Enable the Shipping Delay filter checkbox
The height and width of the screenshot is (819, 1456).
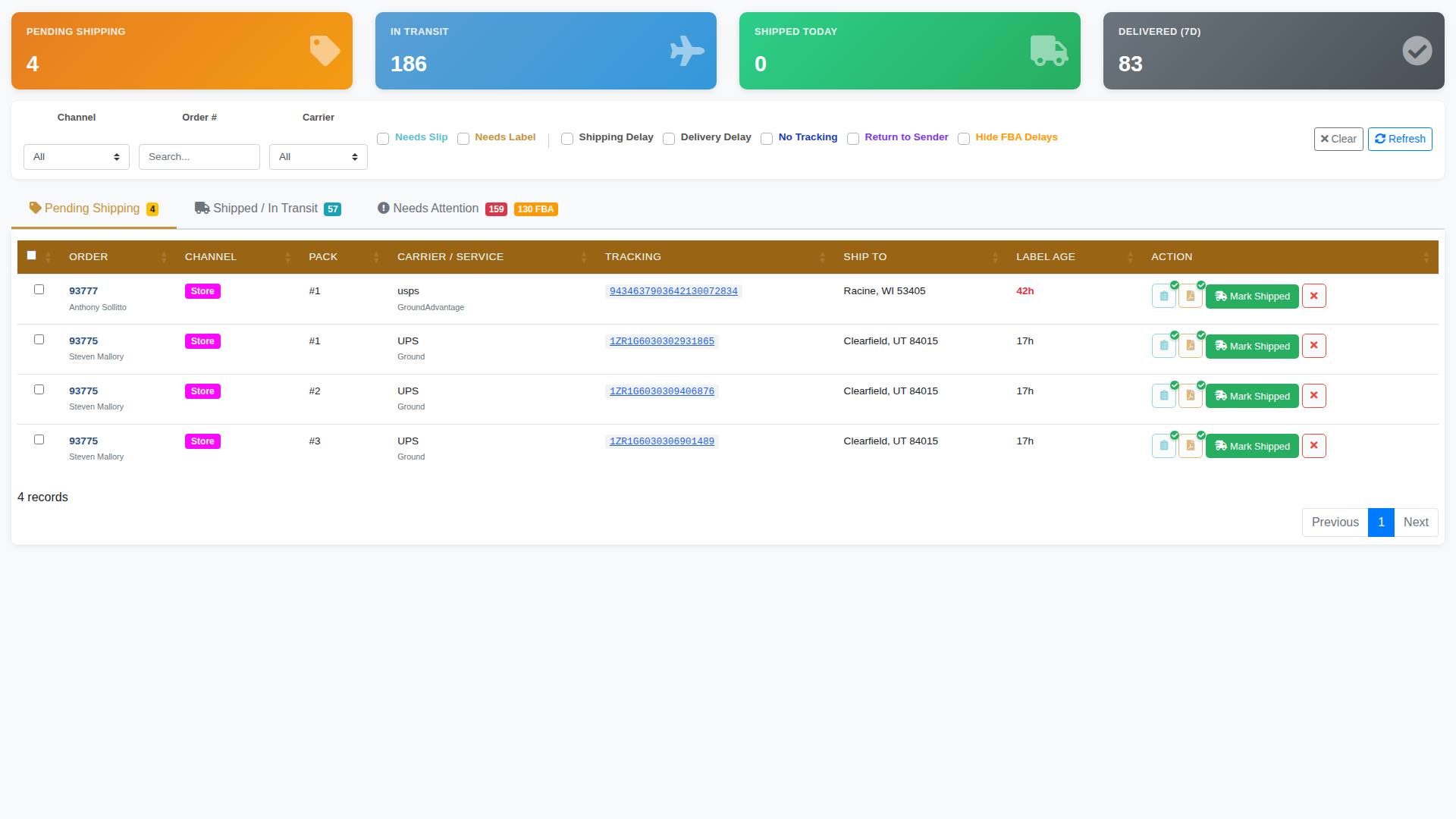[x=567, y=139]
